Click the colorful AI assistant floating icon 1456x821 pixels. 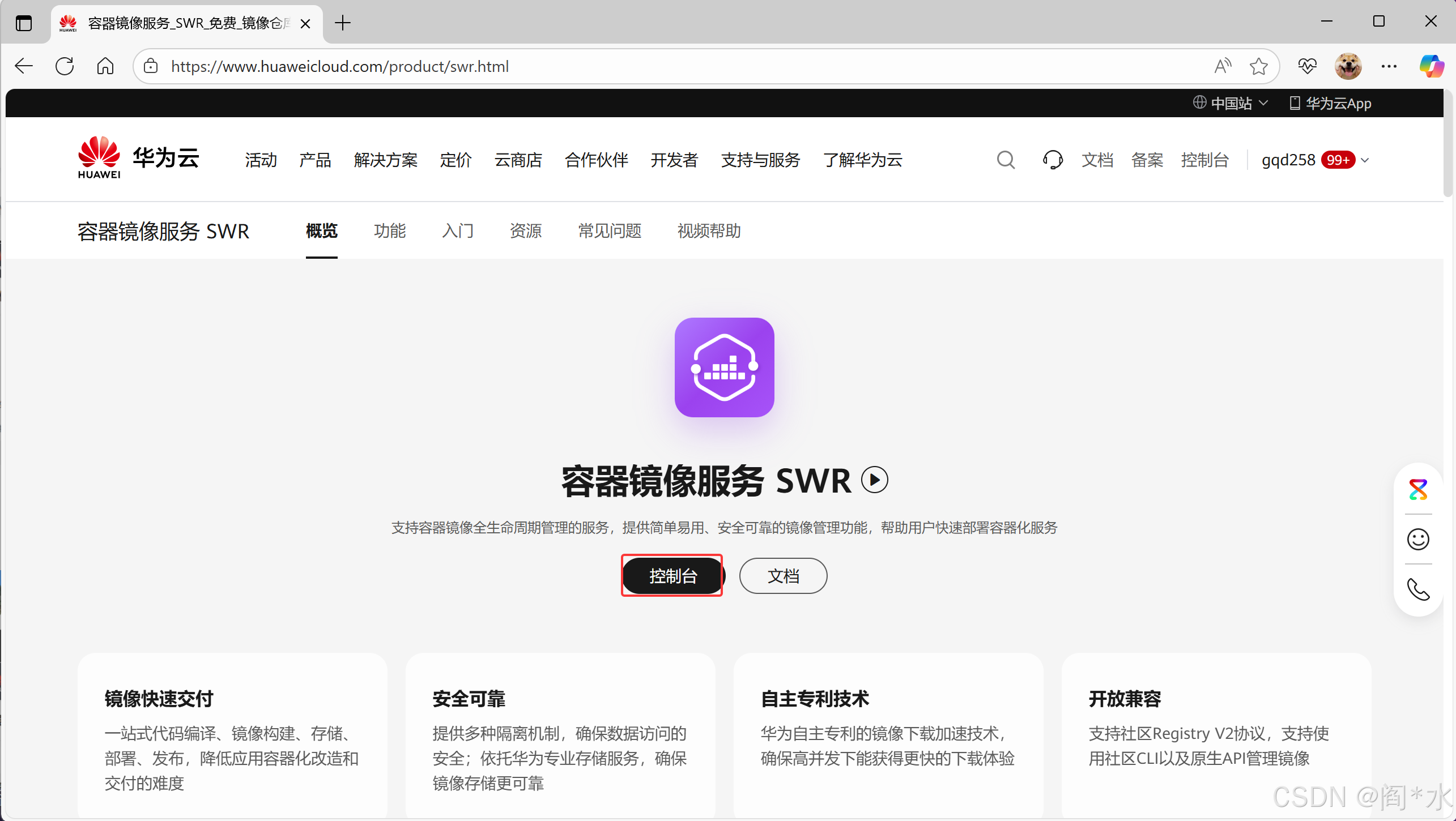[1418, 490]
